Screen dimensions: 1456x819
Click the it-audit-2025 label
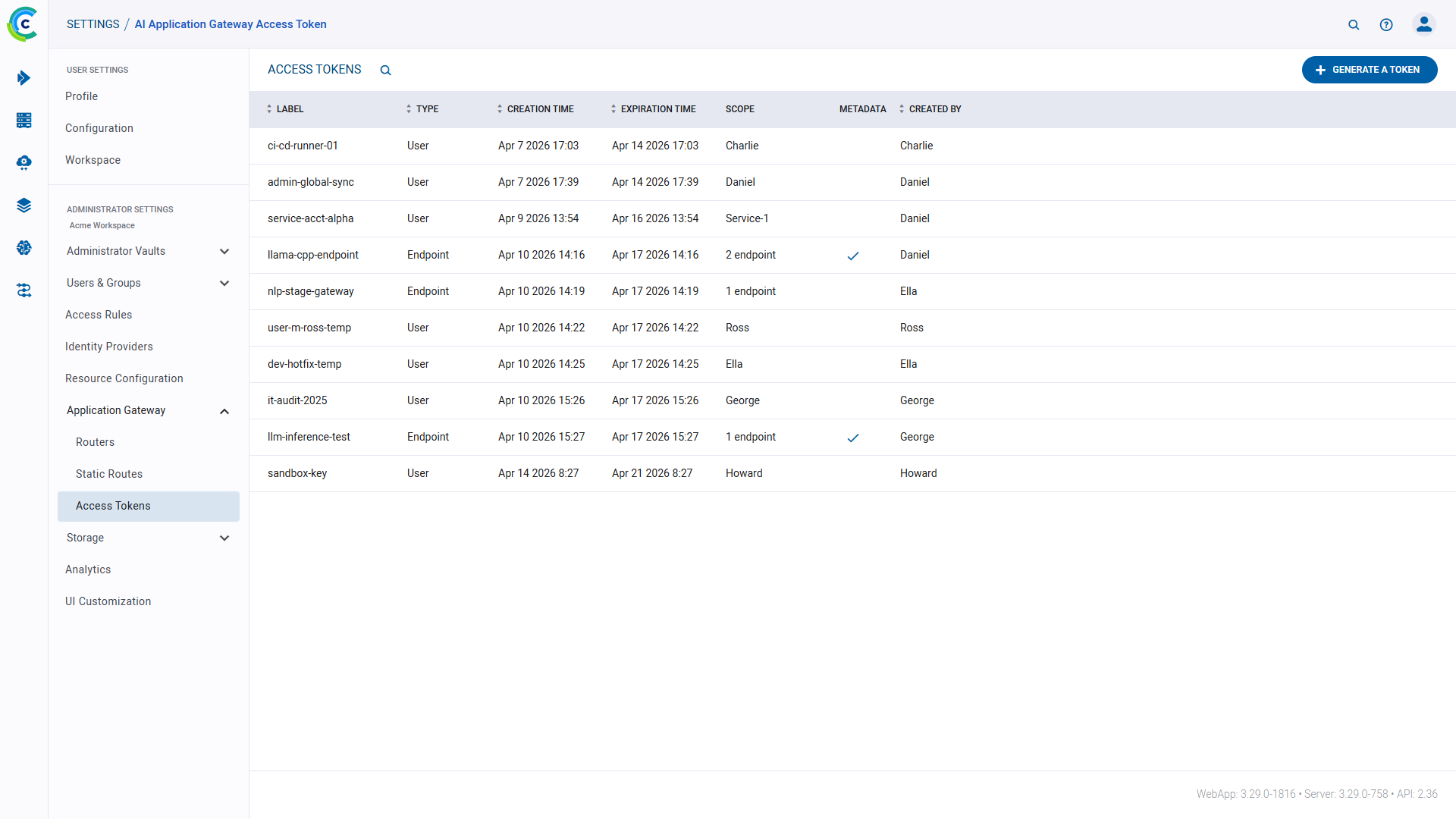click(297, 400)
